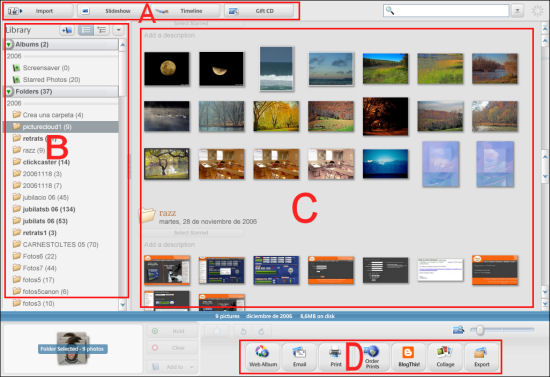The height and width of the screenshot is (377, 550).
Task: Collapse the Albums (2) section
Action: 8,45
